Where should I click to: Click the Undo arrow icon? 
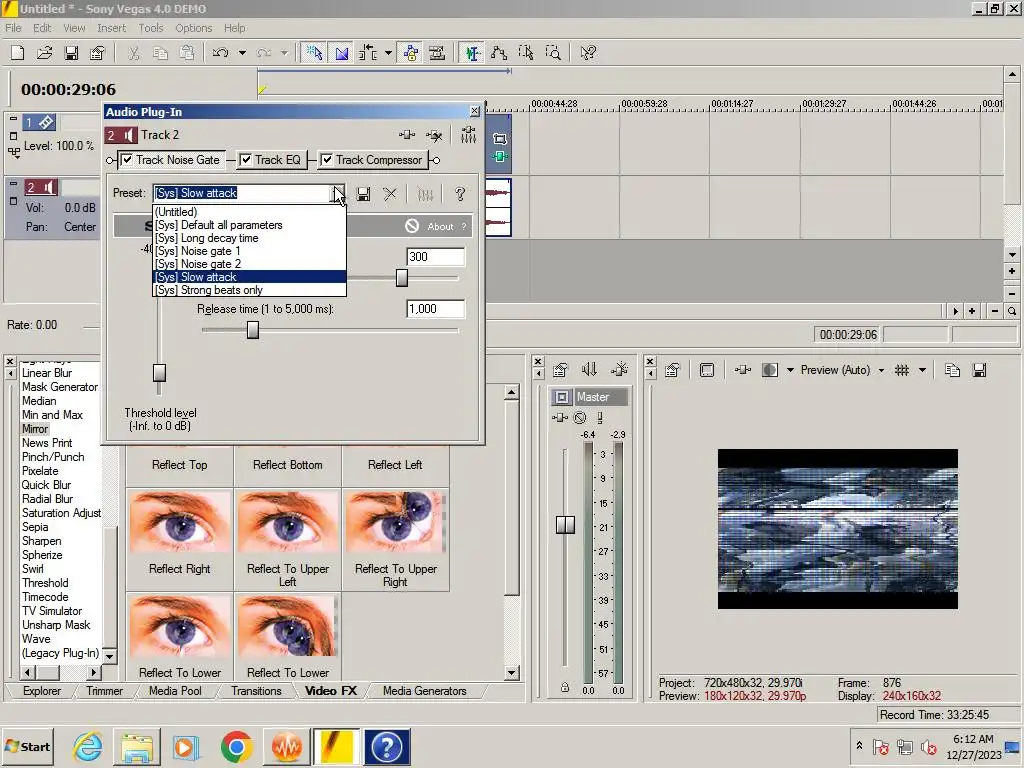(x=220, y=53)
